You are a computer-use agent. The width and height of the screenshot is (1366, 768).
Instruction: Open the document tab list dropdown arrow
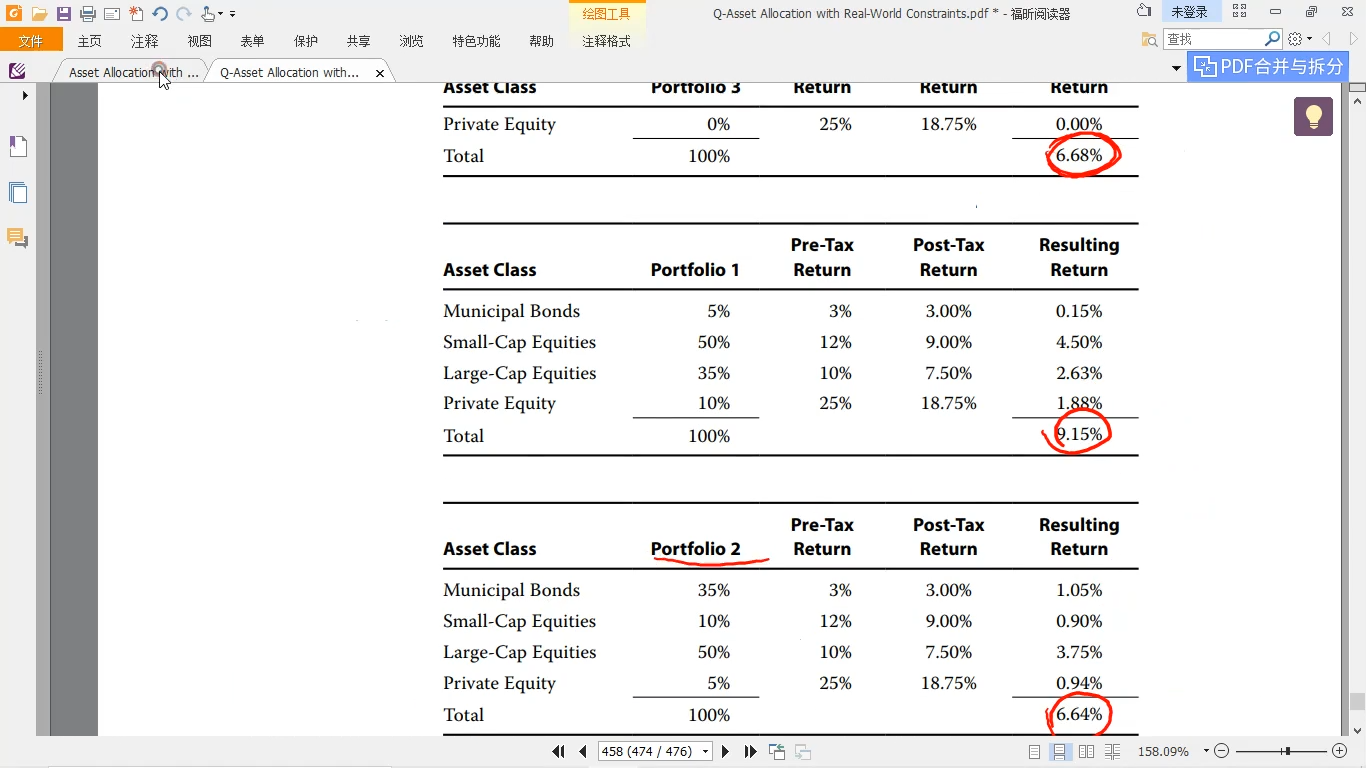[1176, 68]
